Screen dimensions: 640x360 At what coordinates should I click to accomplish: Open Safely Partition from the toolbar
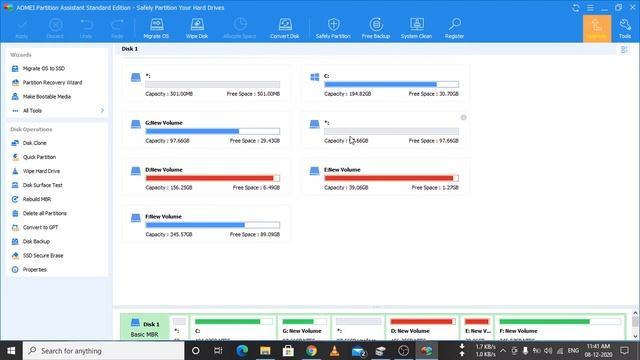click(x=333, y=28)
